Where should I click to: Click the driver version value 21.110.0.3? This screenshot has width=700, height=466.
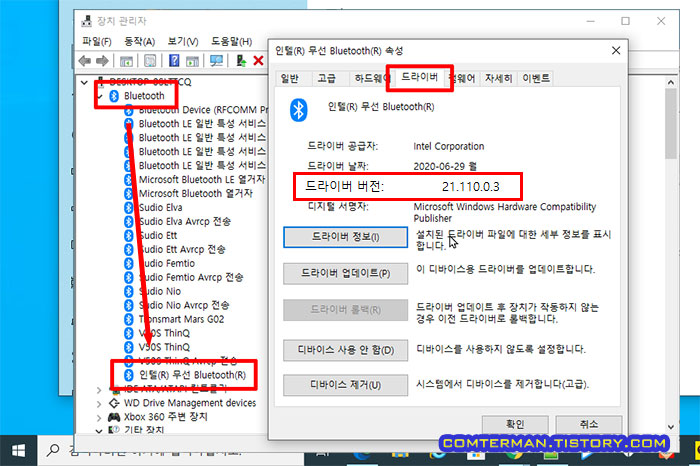pyautogui.click(x=471, y=187)
